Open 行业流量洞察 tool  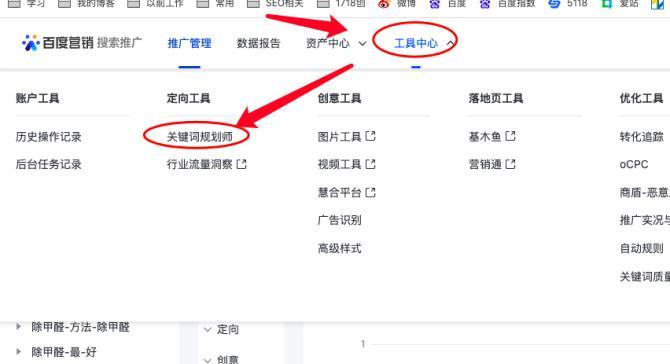(x=200, y=164)
